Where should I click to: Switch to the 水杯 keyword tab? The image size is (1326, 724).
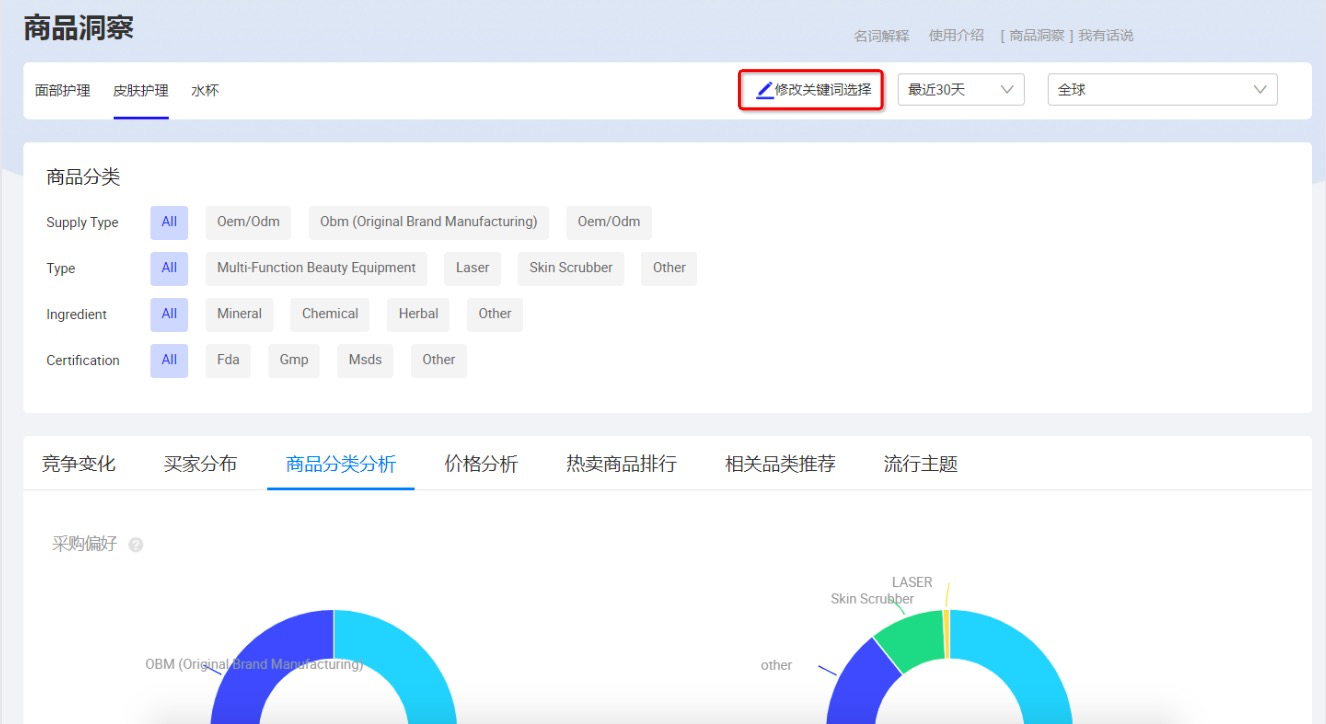(205, 91)
